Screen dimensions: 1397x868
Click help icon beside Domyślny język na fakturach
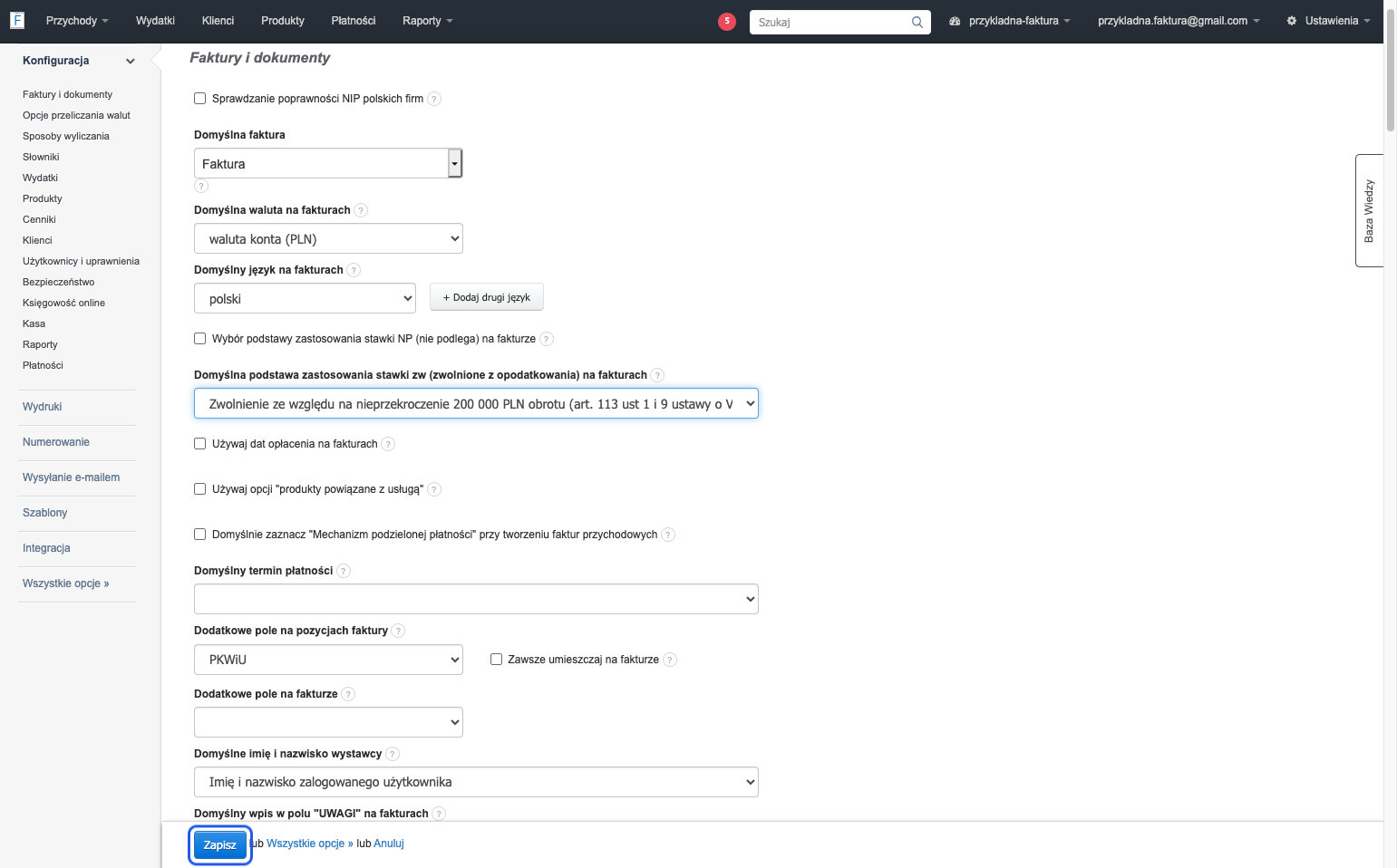coord(354,270)
